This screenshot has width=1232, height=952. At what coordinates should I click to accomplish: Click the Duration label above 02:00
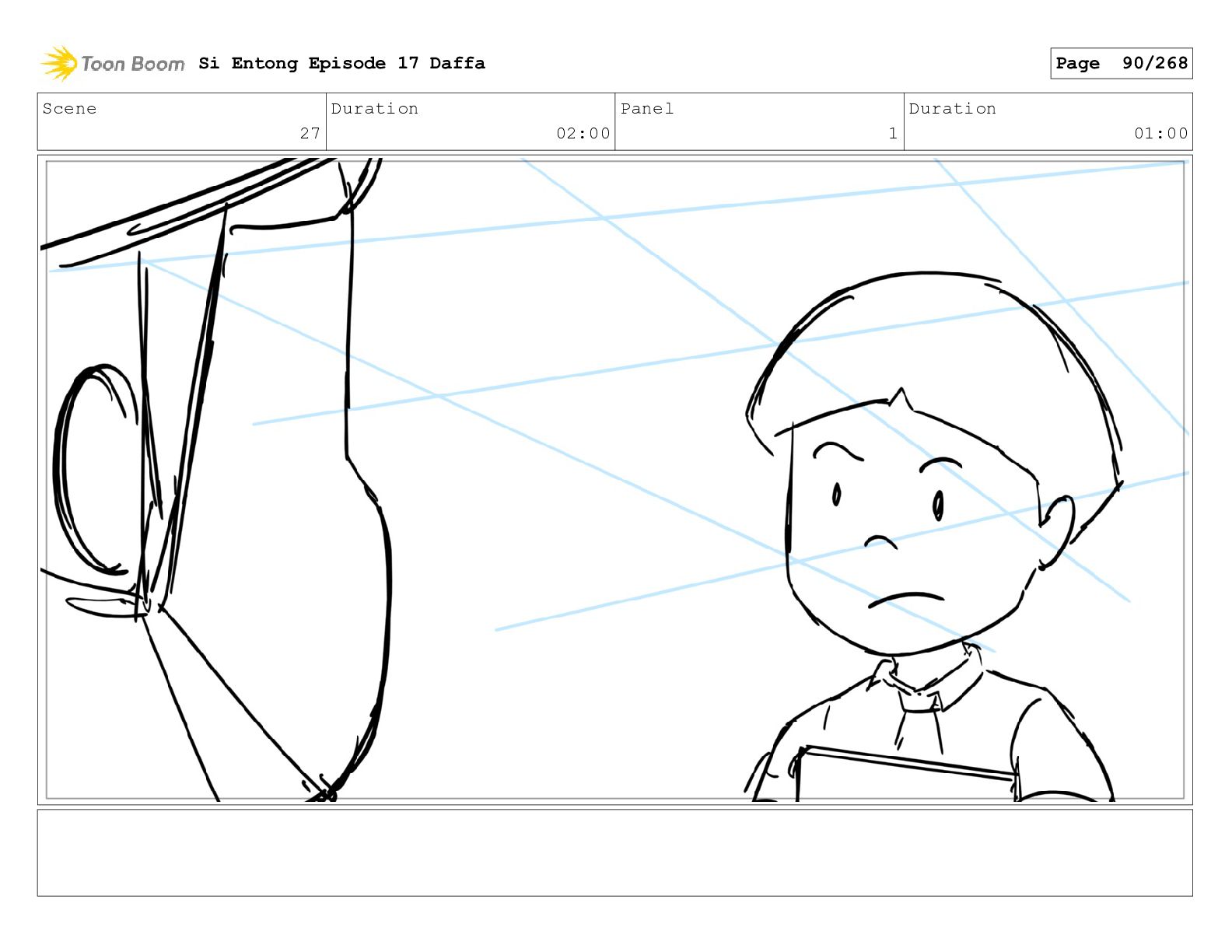(x=374, y=109)
